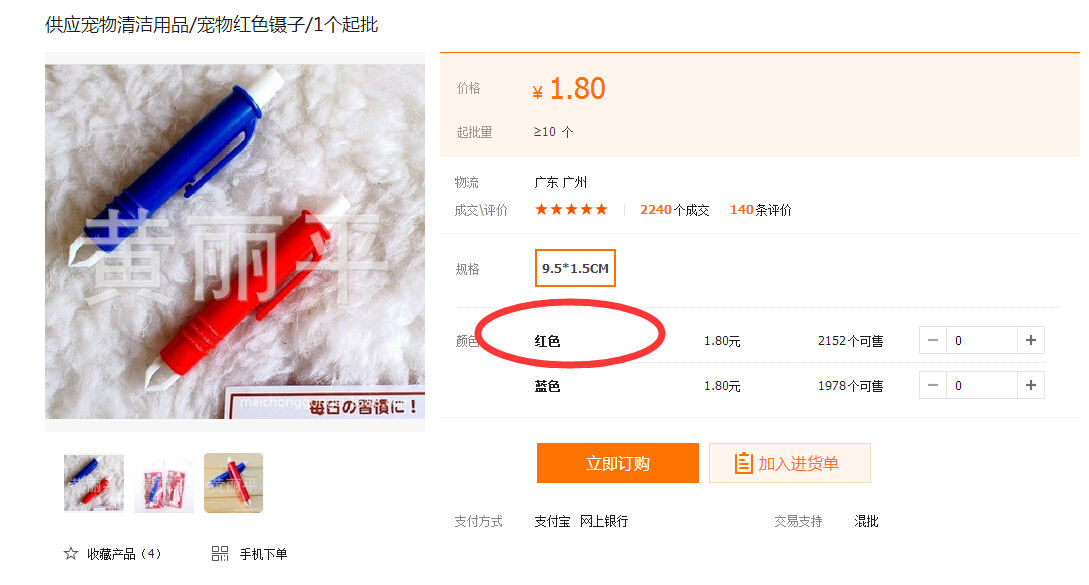Click the 手机下单 mobile order link
The image size is (1089, 585).
point(263,554)
